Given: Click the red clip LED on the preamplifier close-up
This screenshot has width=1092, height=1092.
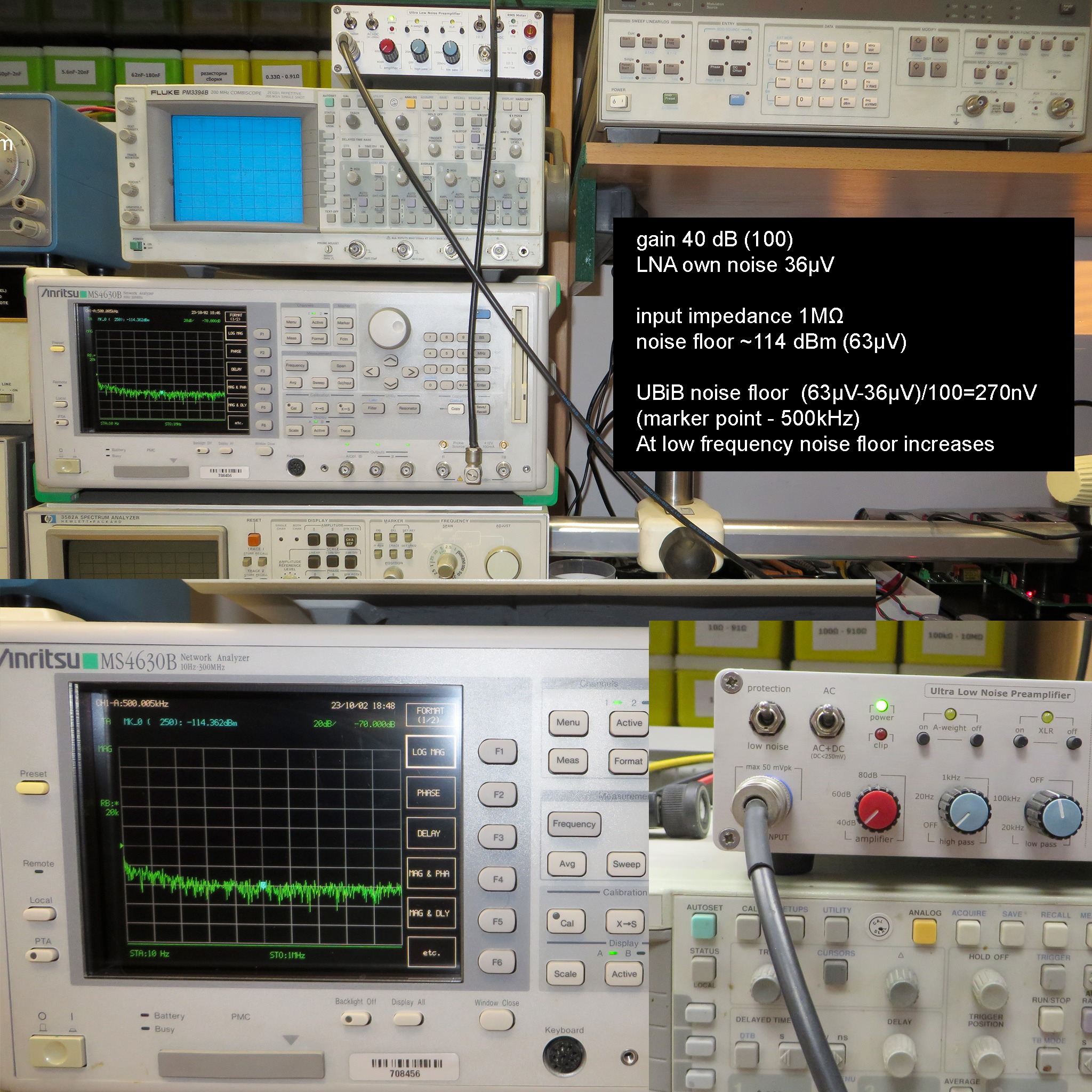Looking at the screenshot, I should point(881,734).
